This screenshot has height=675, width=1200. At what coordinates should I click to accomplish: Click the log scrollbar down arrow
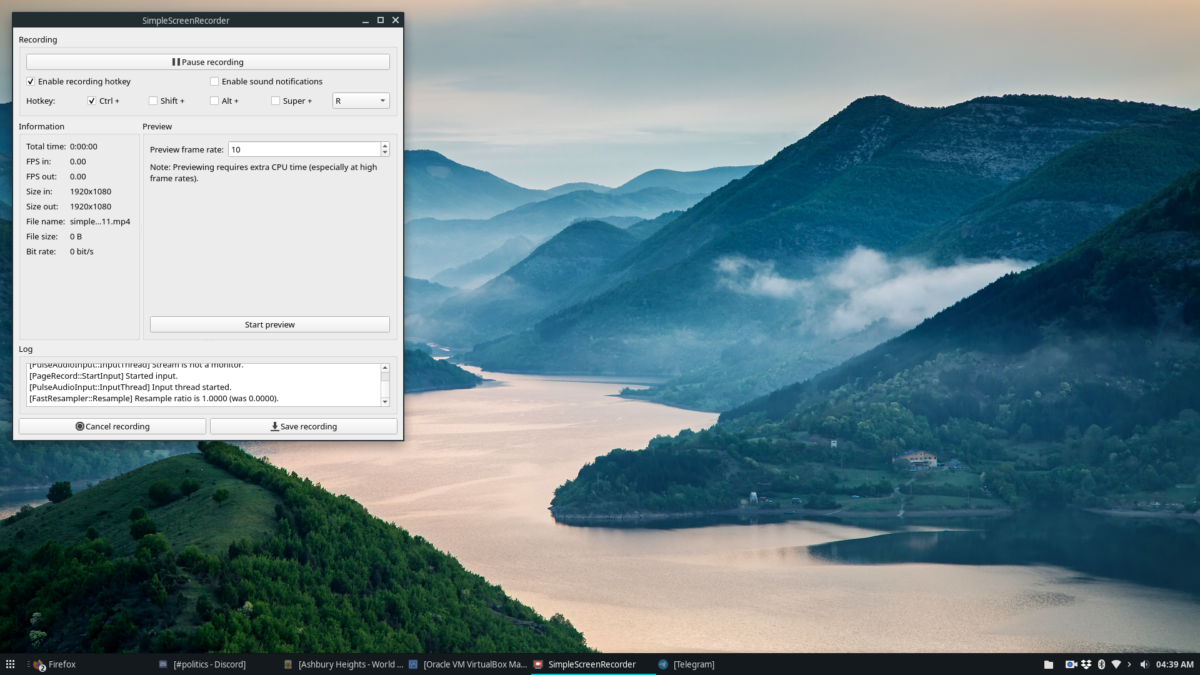point(386,401)
